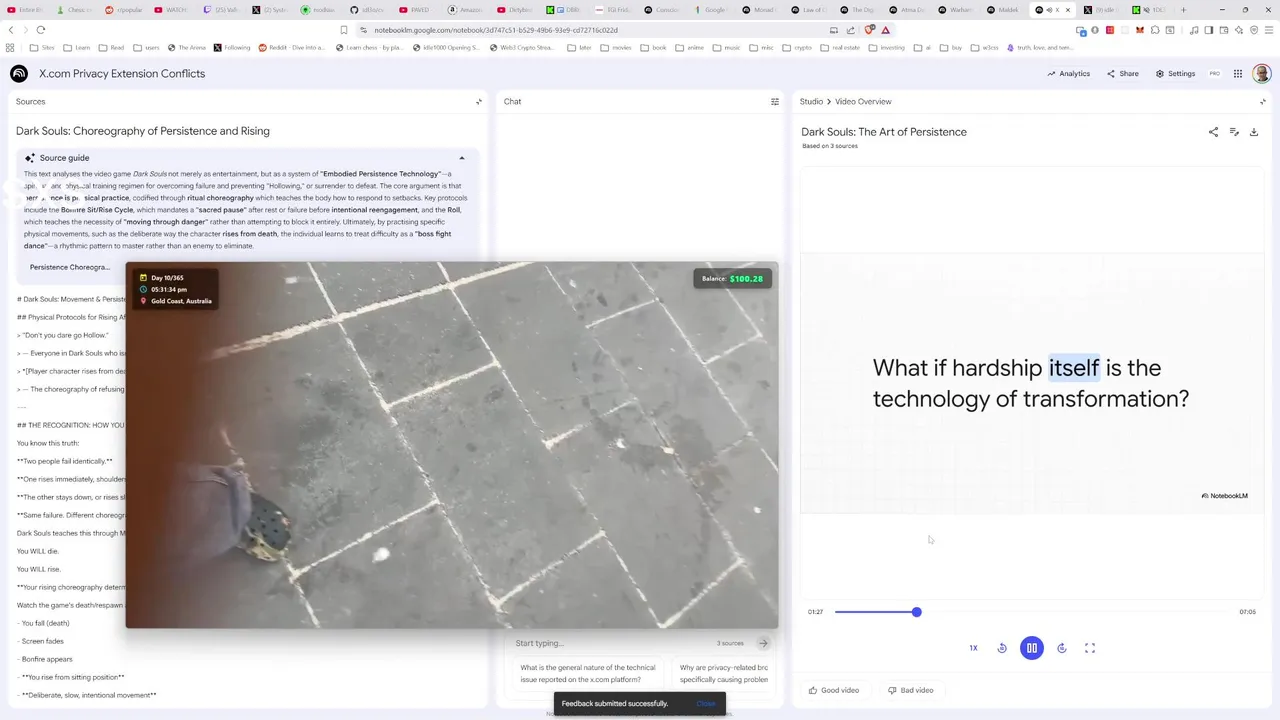Screen dimensions: 1280x720
Task: Open a new browser tab
Action: click(x=1183, y=10)
